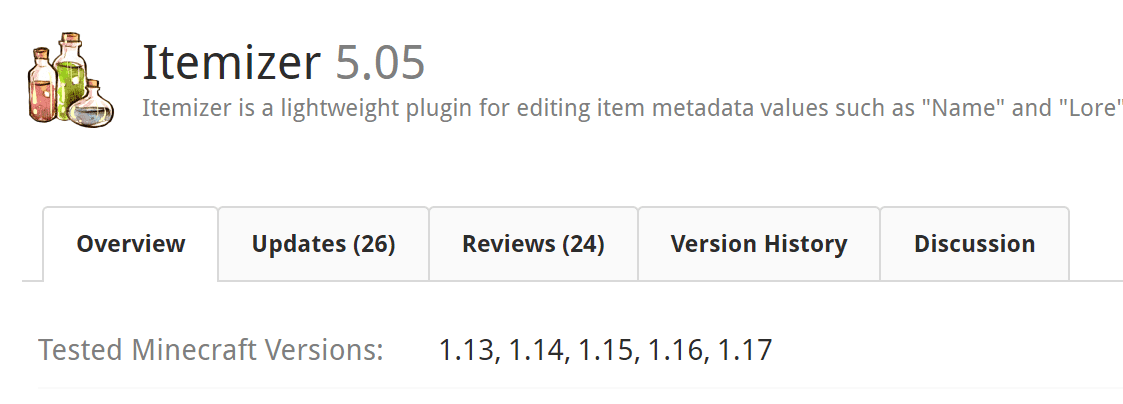
Task: Select the Discussion tab
Action: point(974,244)
